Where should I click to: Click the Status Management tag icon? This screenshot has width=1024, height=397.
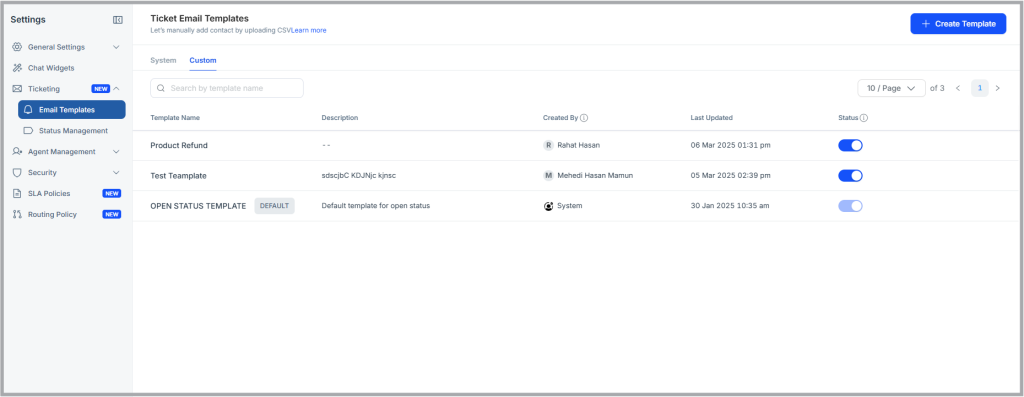[28, 131]
